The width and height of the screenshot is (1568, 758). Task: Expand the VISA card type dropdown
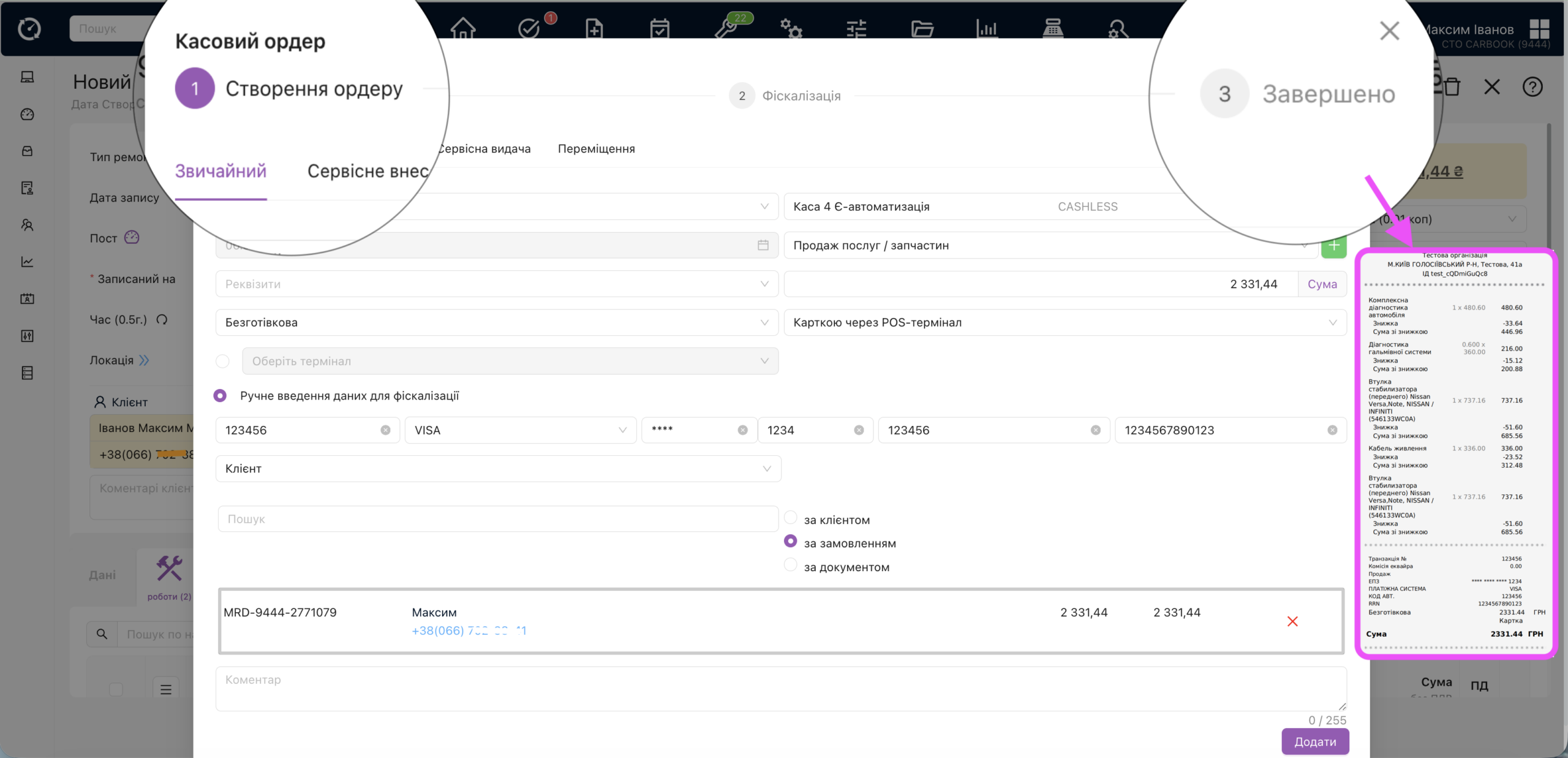click(x=520, y=430)
